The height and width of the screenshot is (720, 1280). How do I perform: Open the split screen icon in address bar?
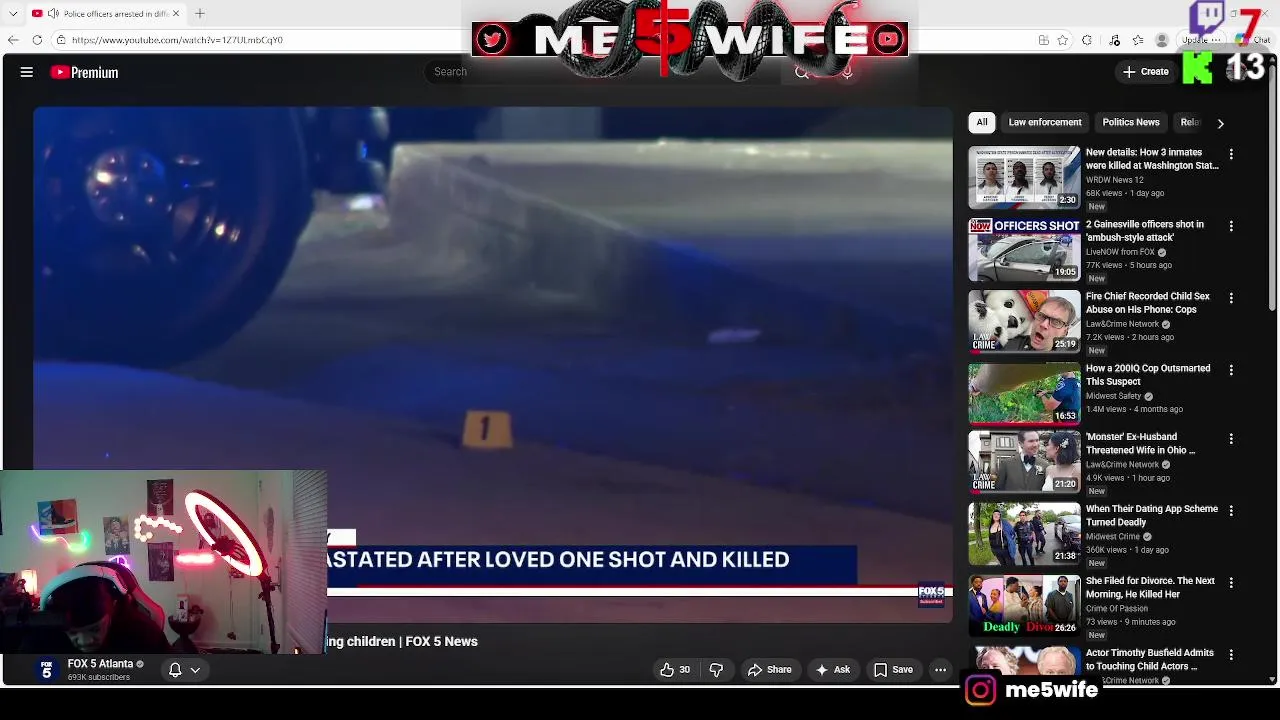coord(1043,40)
